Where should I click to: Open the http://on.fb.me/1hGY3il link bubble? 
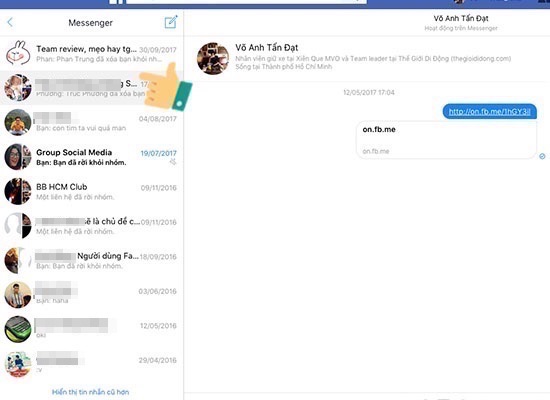(x=490, y=112)
